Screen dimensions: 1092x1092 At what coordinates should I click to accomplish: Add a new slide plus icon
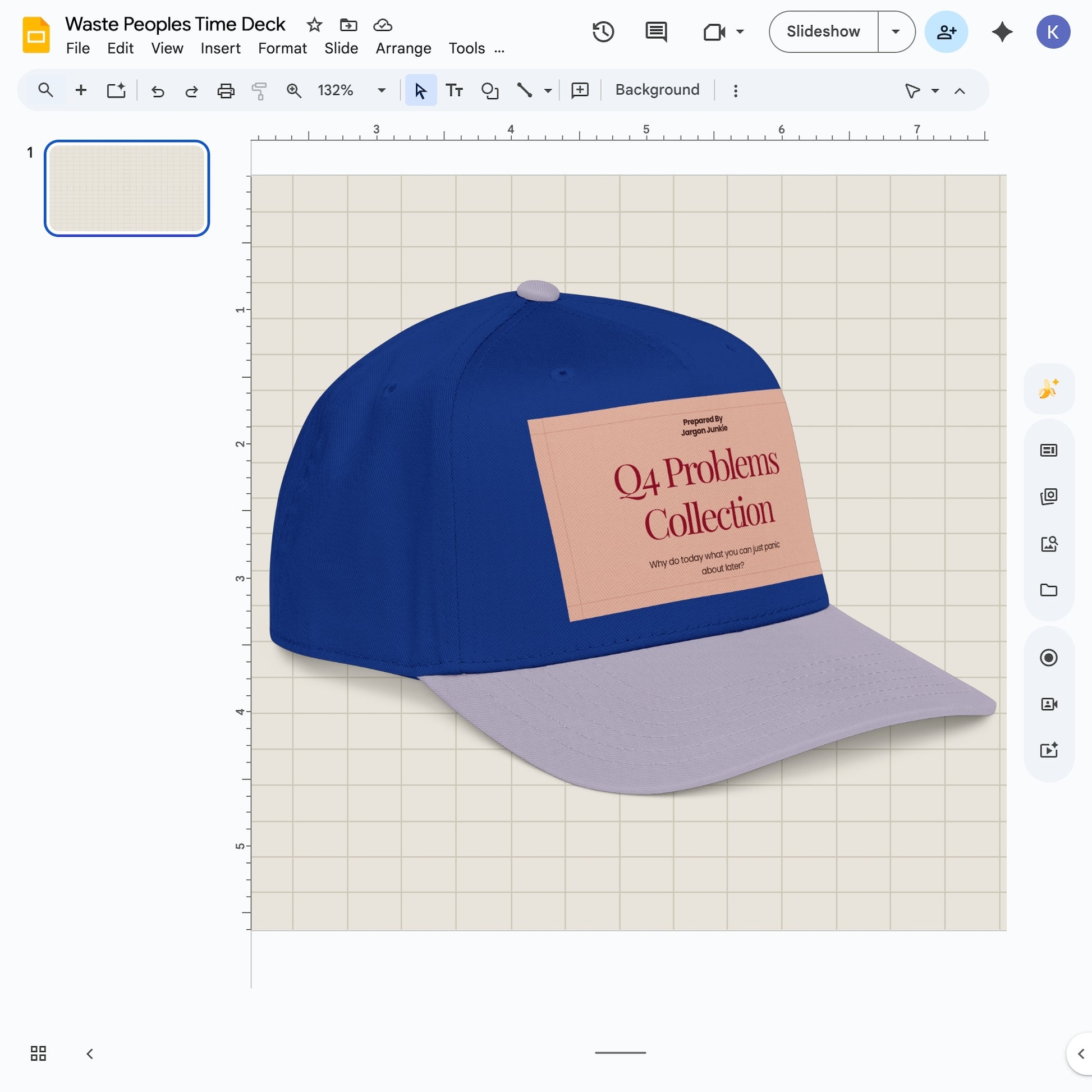pyautogui.click(x=81, y=90)
